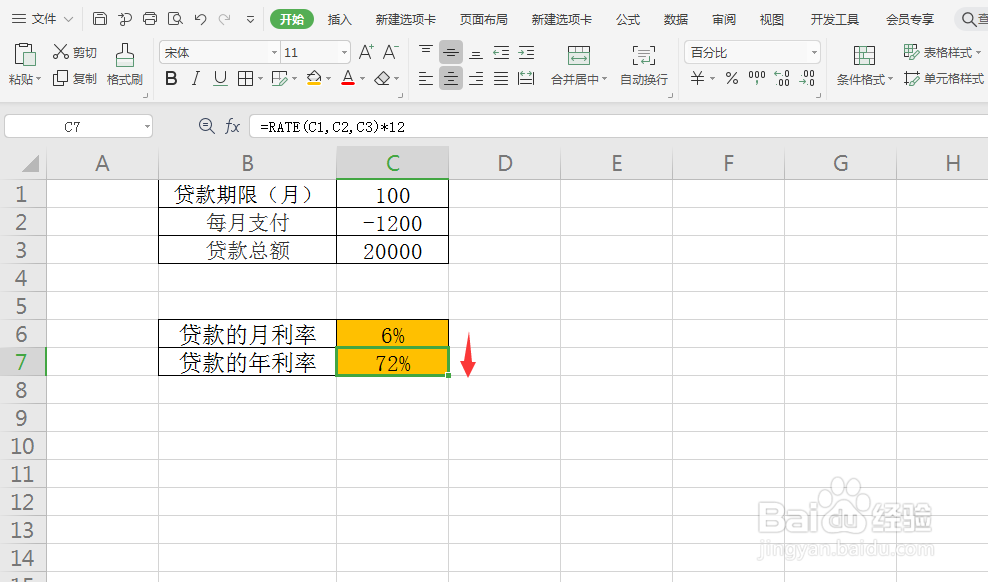Copy selection with the copy icon
The image size is (988, 582).
coord(60,79)
